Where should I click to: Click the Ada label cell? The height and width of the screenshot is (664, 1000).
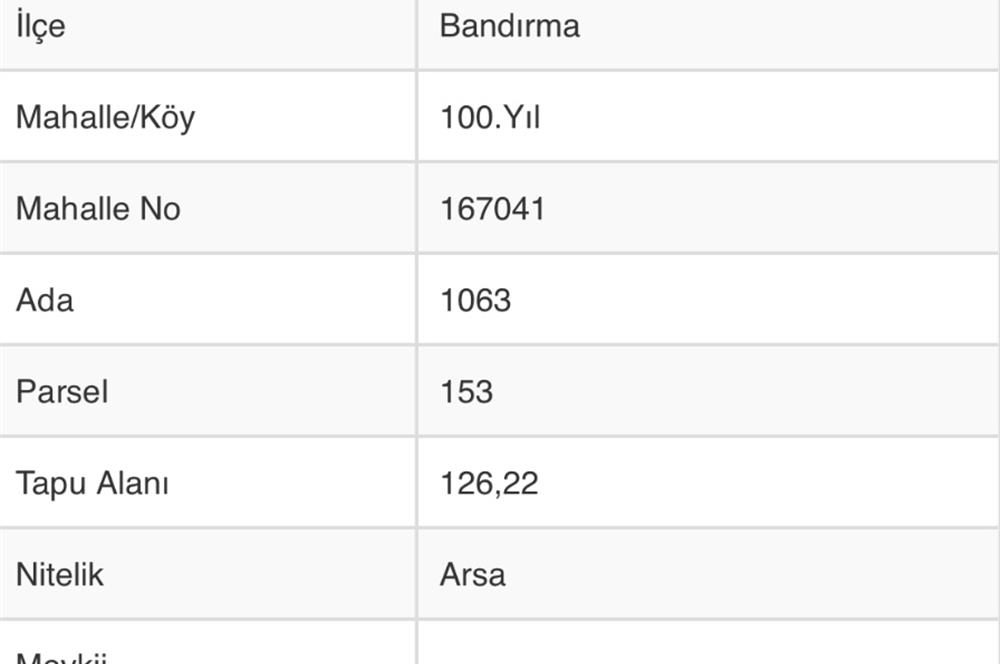click(x=208, y=300)
